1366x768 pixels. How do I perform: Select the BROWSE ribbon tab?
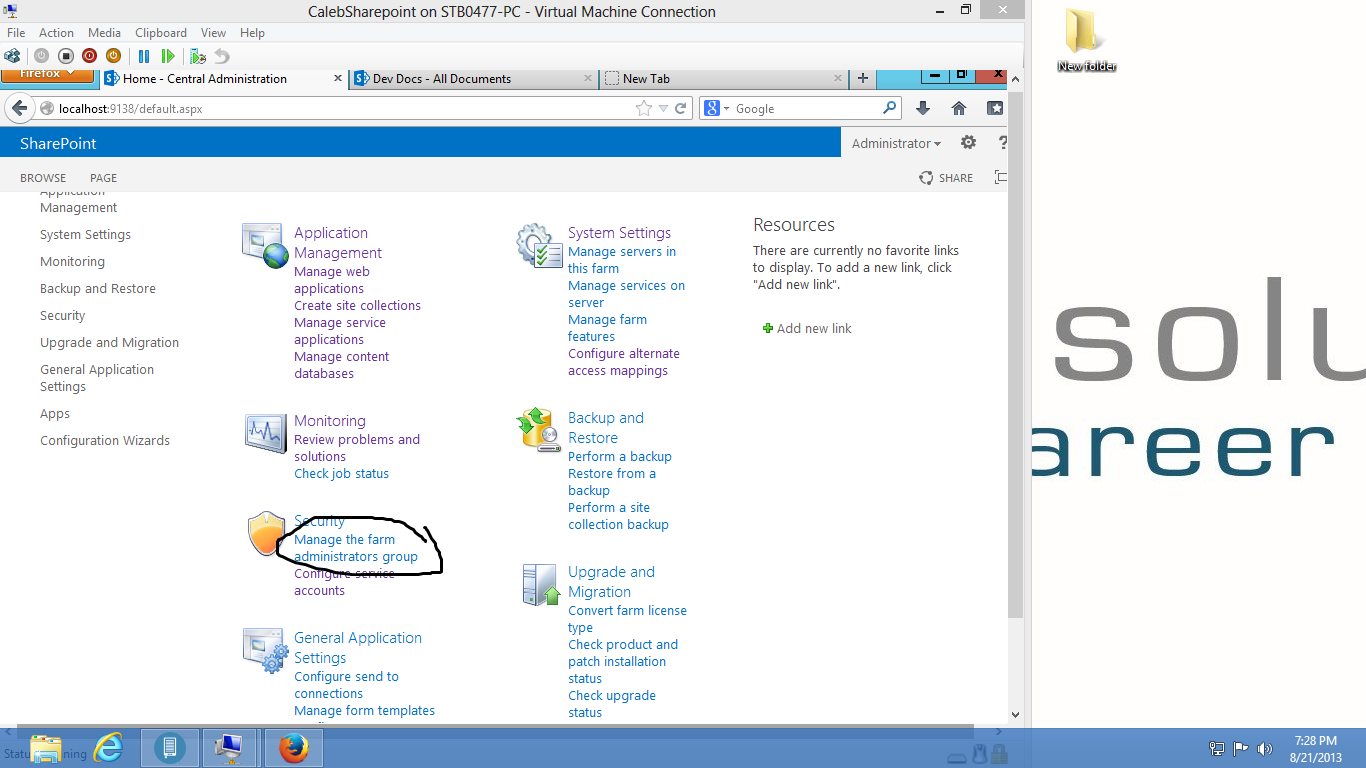click(x=43, y=178)
